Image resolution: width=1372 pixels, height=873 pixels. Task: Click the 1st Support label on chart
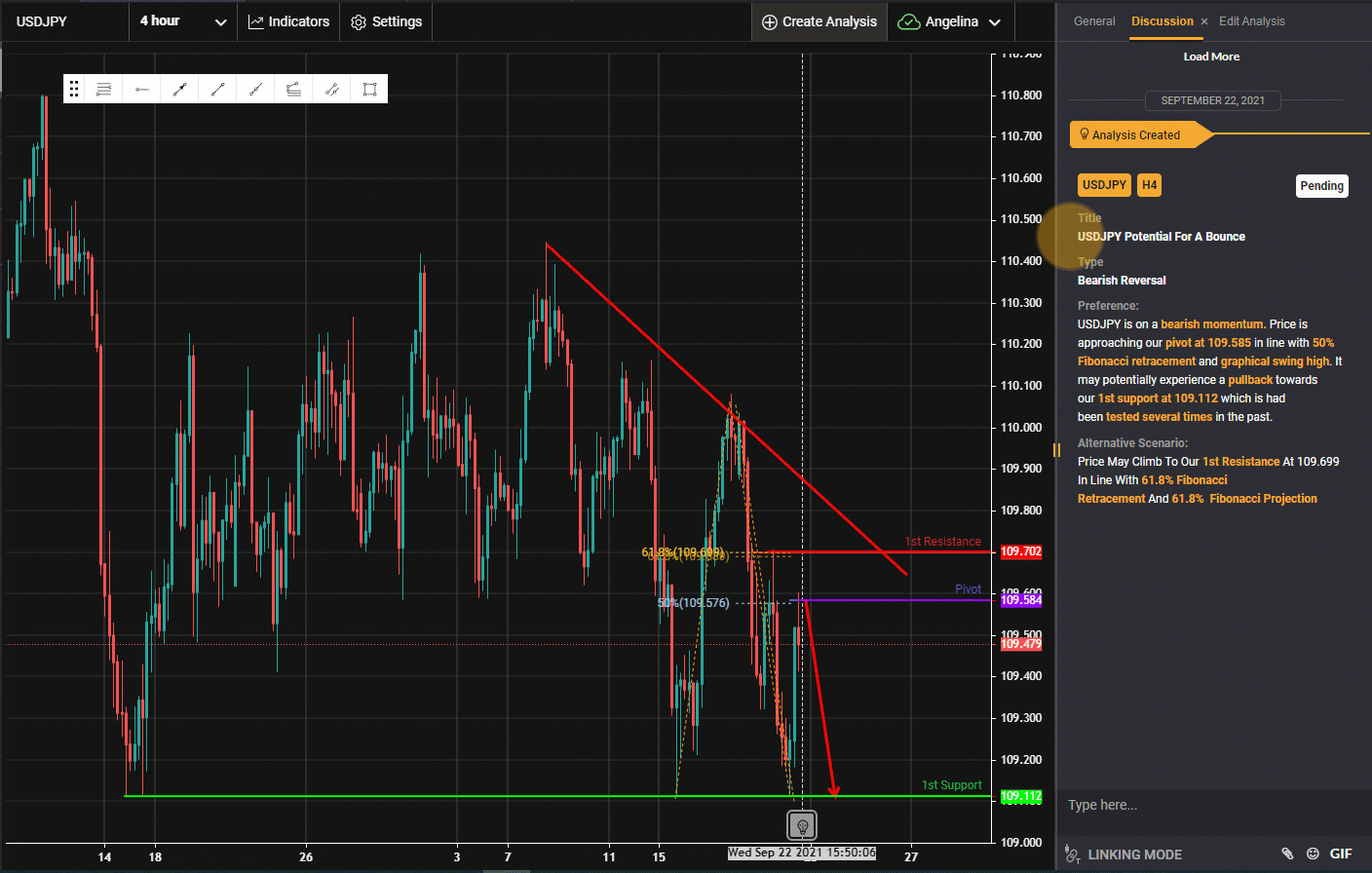(952, 785)
